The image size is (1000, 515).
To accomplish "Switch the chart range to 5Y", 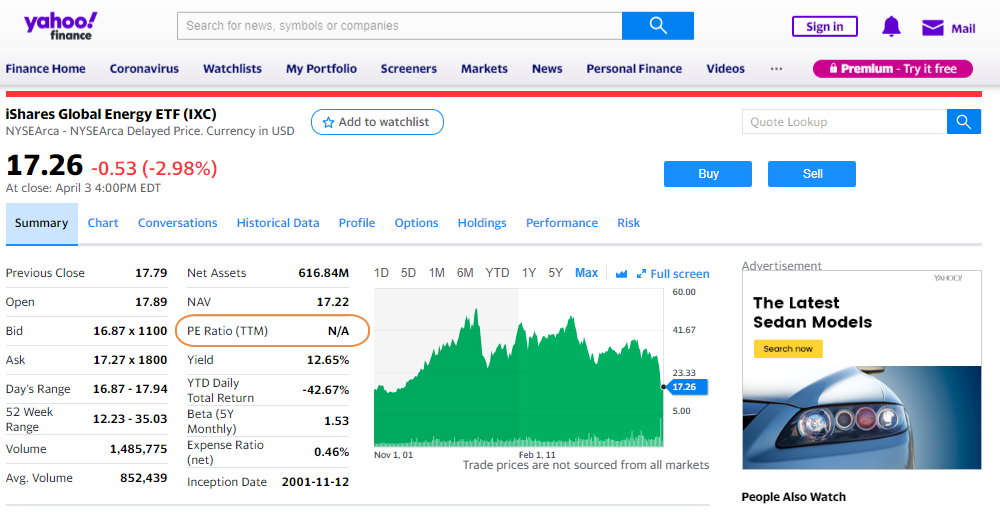I will click(555, 273).
